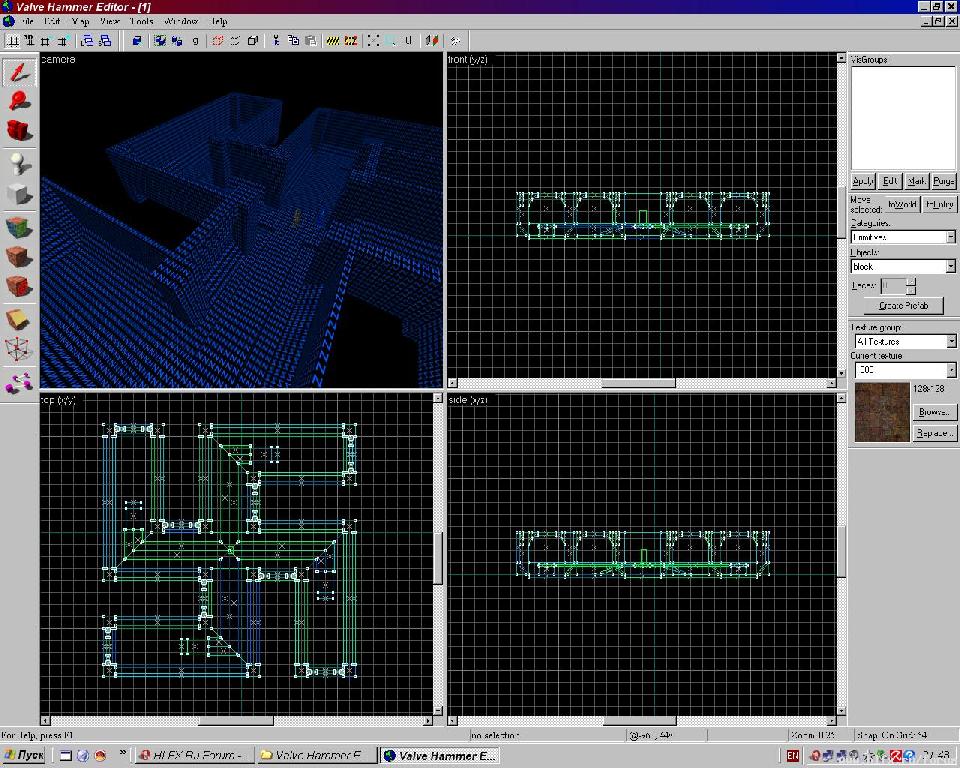Increase the Faces value with up arrow

[911, 282]
